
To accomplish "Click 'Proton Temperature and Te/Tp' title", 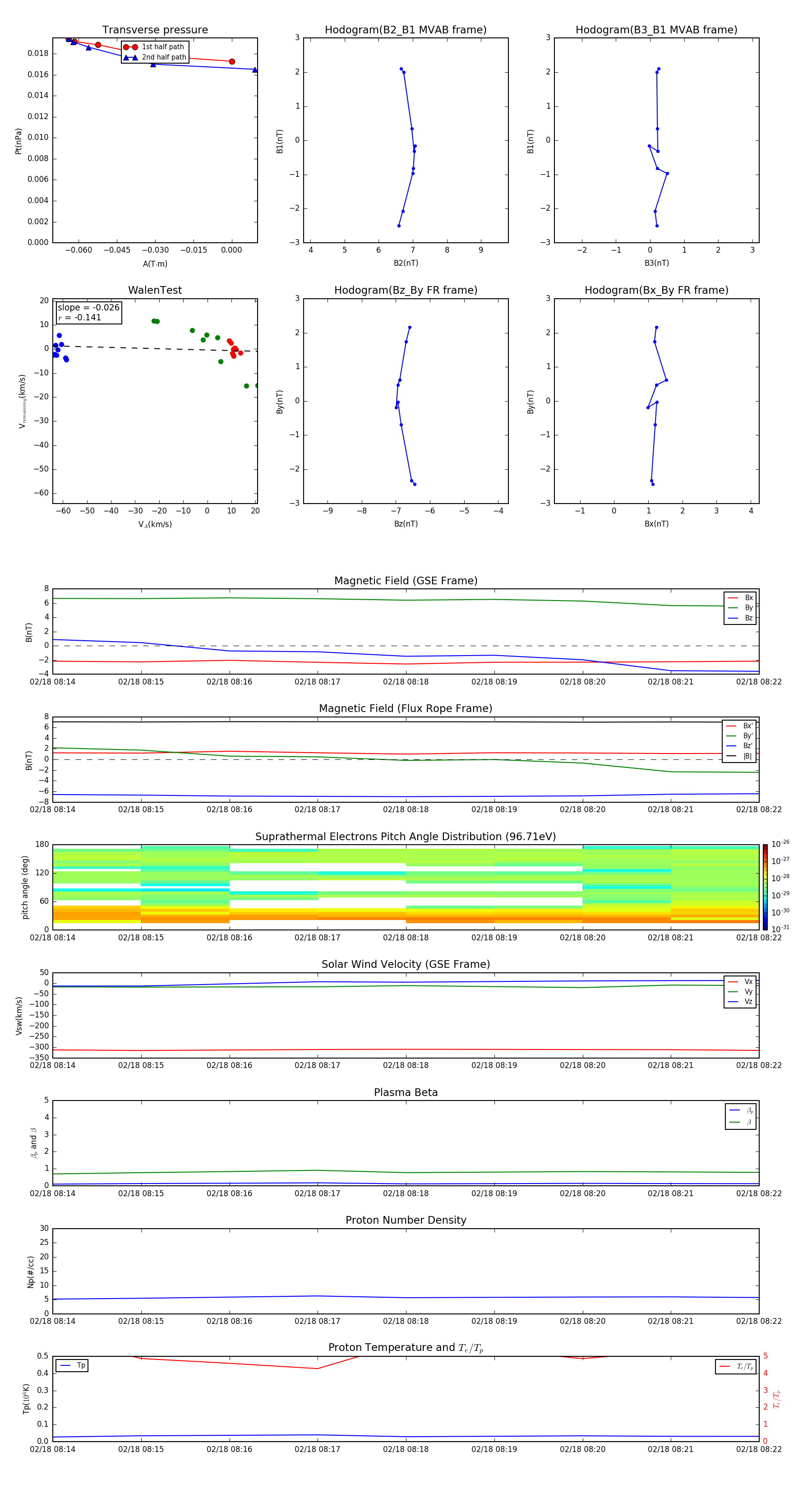I will (x=406, y=1348).
